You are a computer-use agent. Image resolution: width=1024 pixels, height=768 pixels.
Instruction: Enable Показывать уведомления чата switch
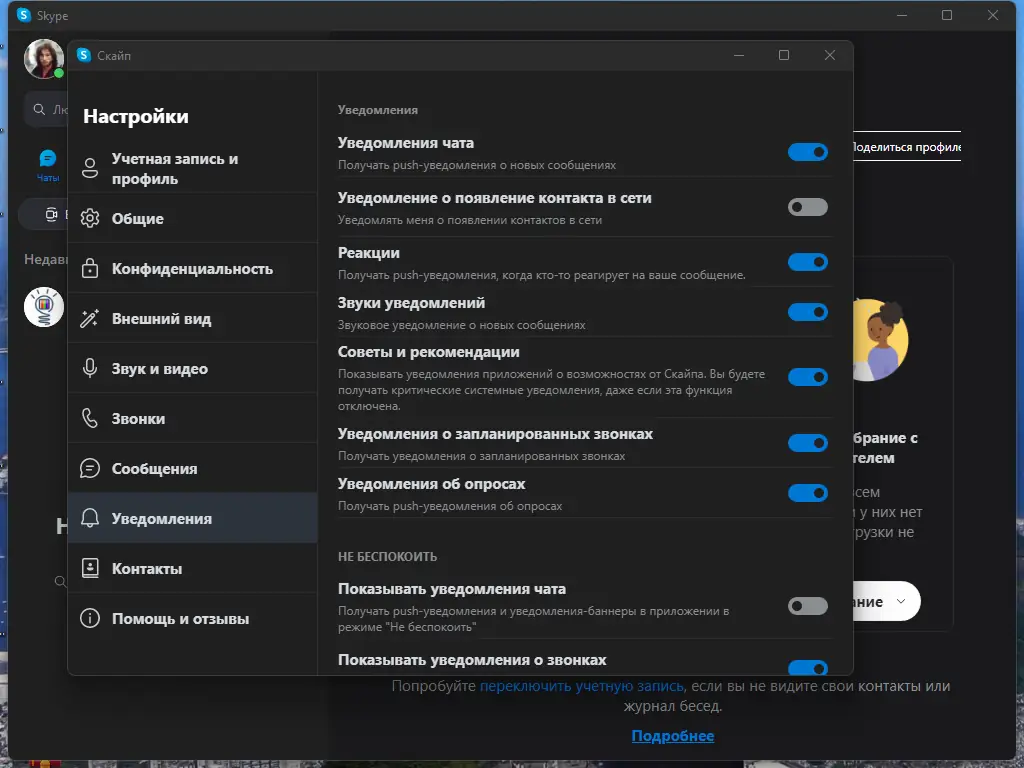coord(808,606)
